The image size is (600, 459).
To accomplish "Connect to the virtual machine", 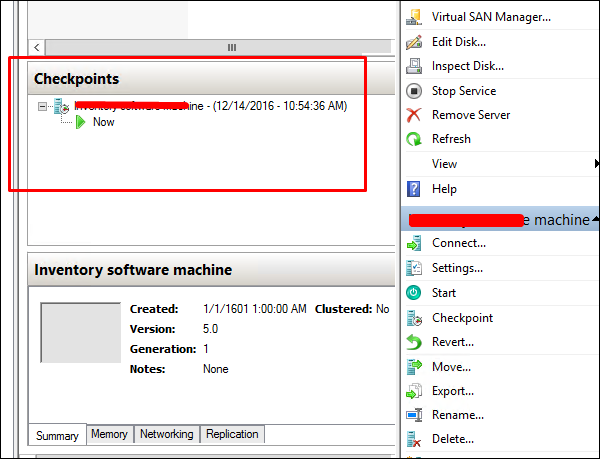I will 458,243.
